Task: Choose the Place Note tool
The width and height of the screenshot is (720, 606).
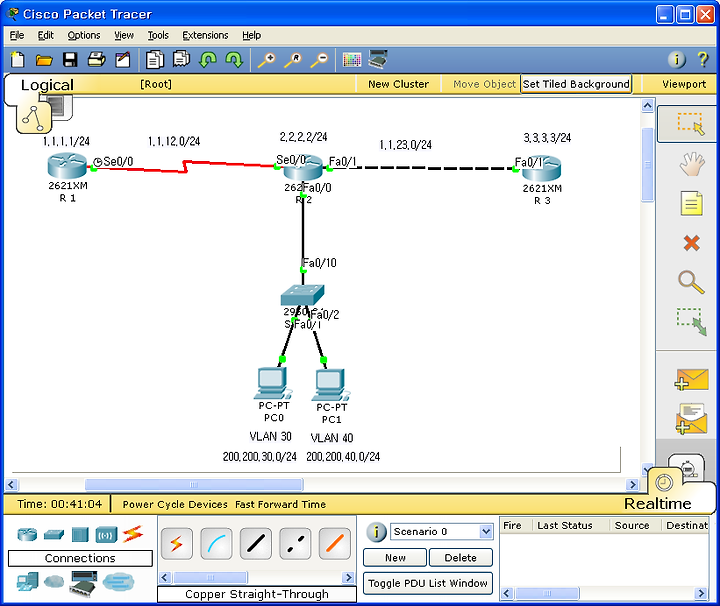Action: 692,203
